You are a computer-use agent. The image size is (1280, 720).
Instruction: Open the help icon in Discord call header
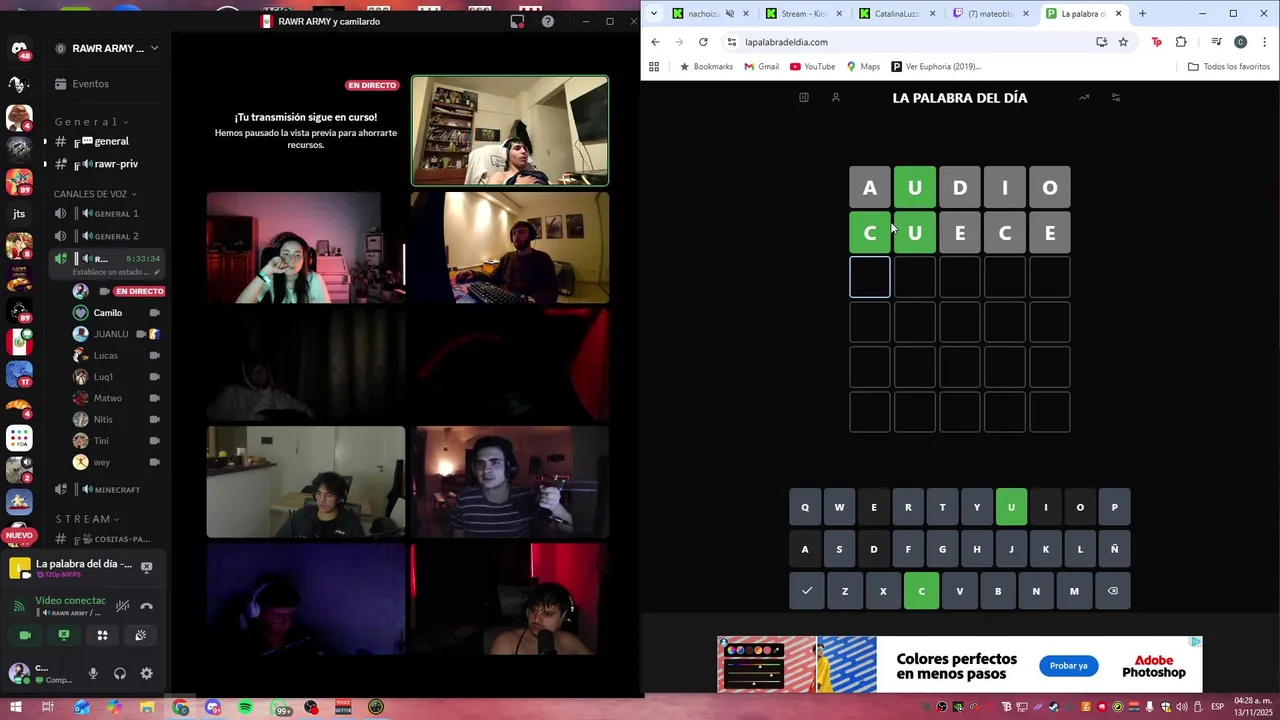click(548, 21)
